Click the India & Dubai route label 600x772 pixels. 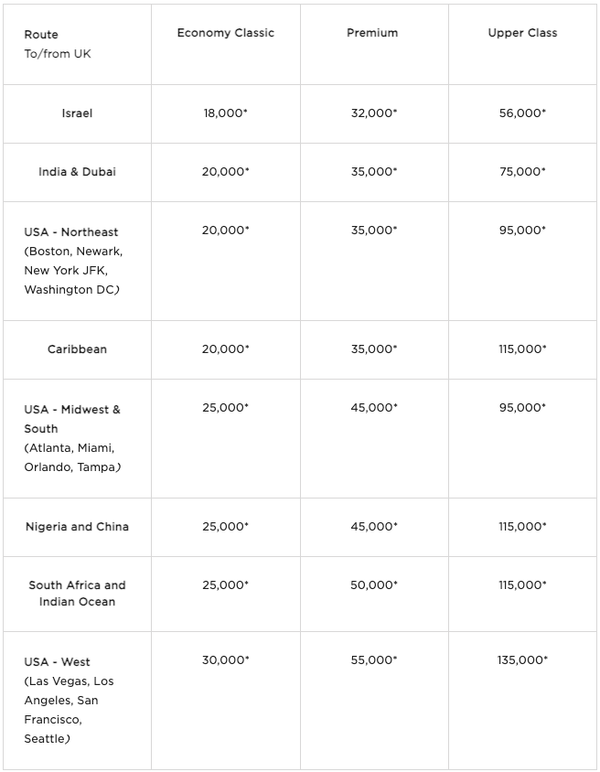coord(77,172)
